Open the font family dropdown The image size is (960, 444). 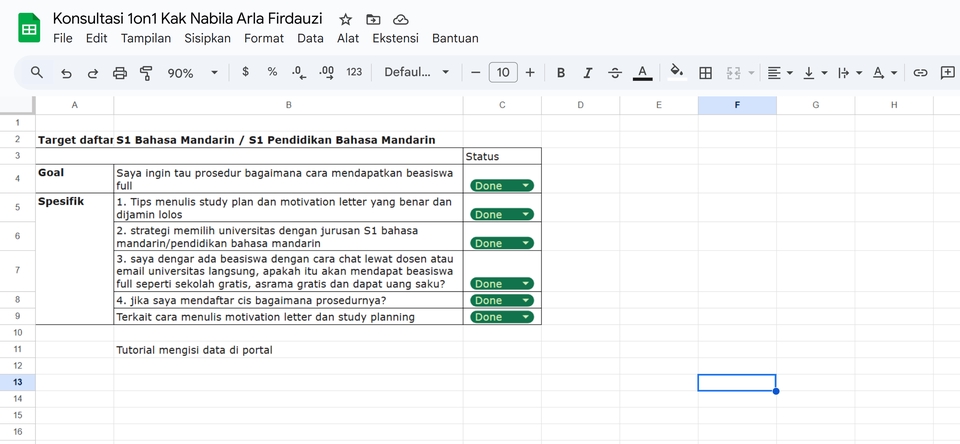point(417,73)
